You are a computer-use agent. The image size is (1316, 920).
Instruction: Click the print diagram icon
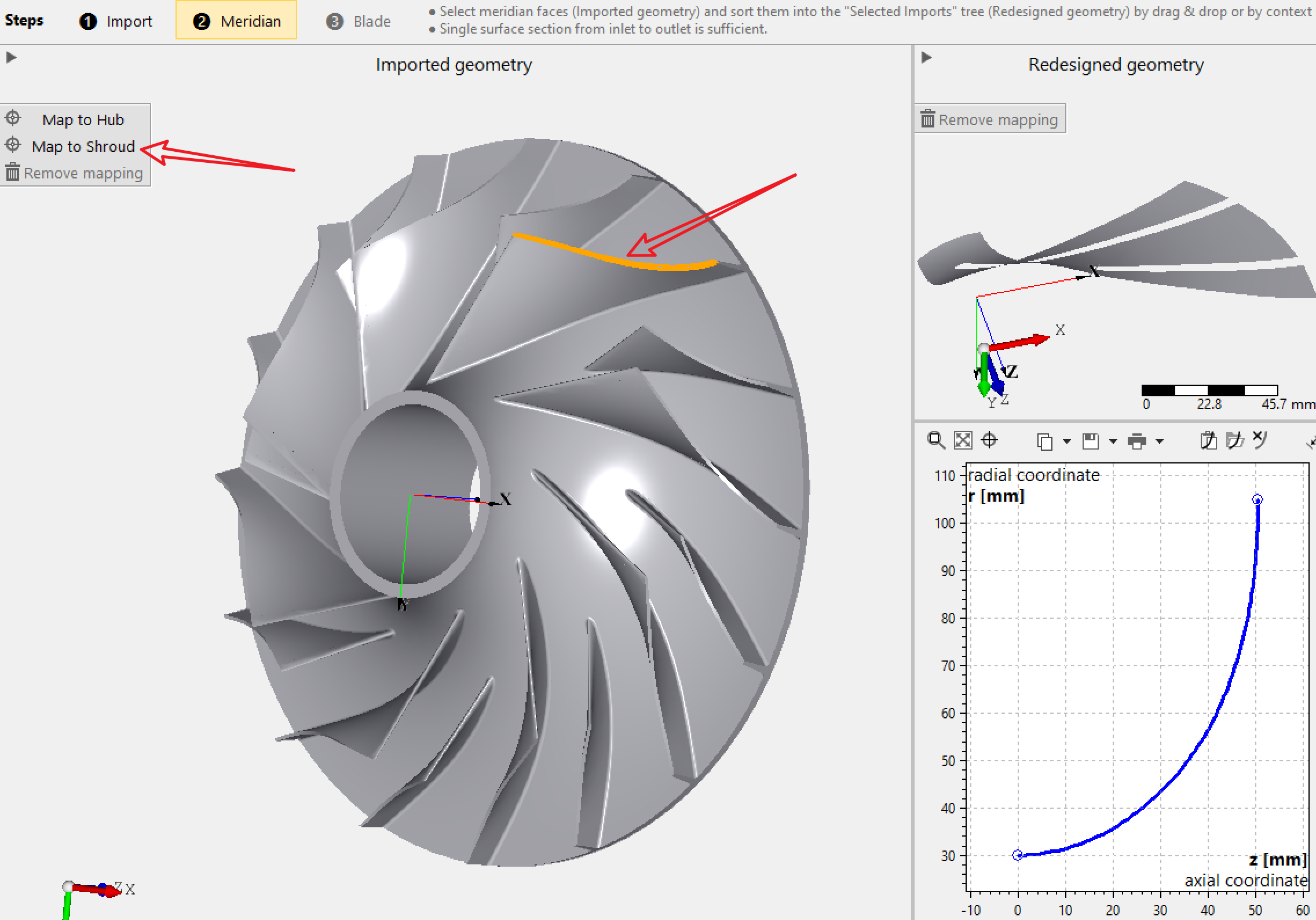pyautogui.click(x=1137, y=441)
